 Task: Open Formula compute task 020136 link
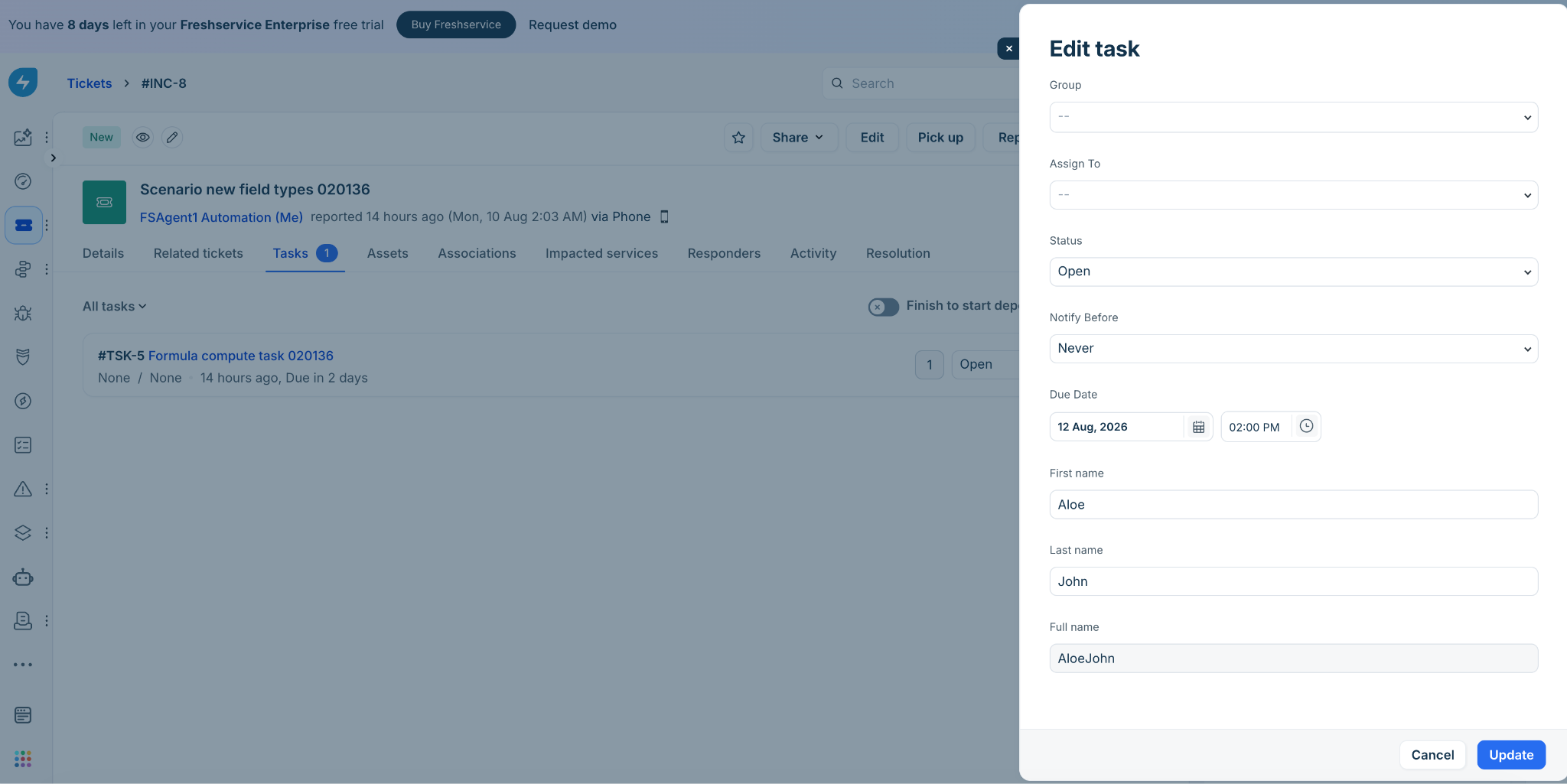coord(241,356)
